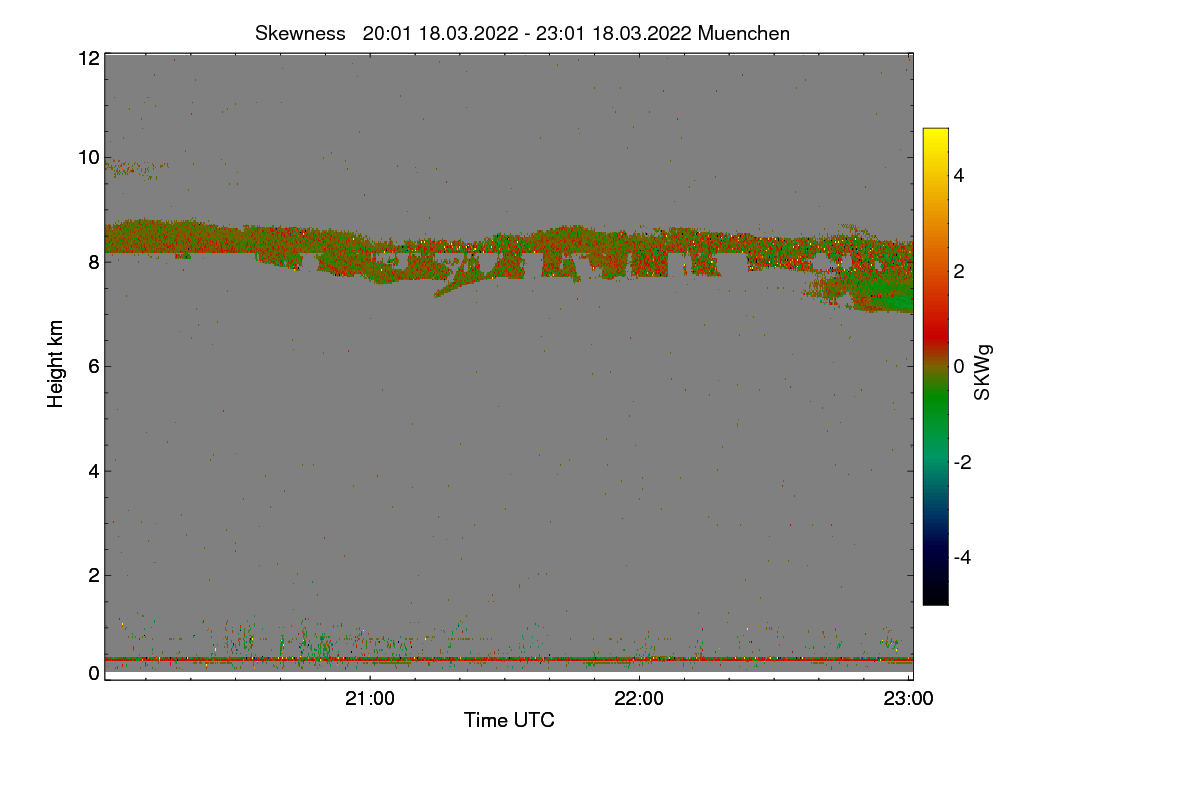Image resolution: width=1200 pixels, height=800 pixels.
Task: Click the 4 km height tick label
Action: point(93,471)
